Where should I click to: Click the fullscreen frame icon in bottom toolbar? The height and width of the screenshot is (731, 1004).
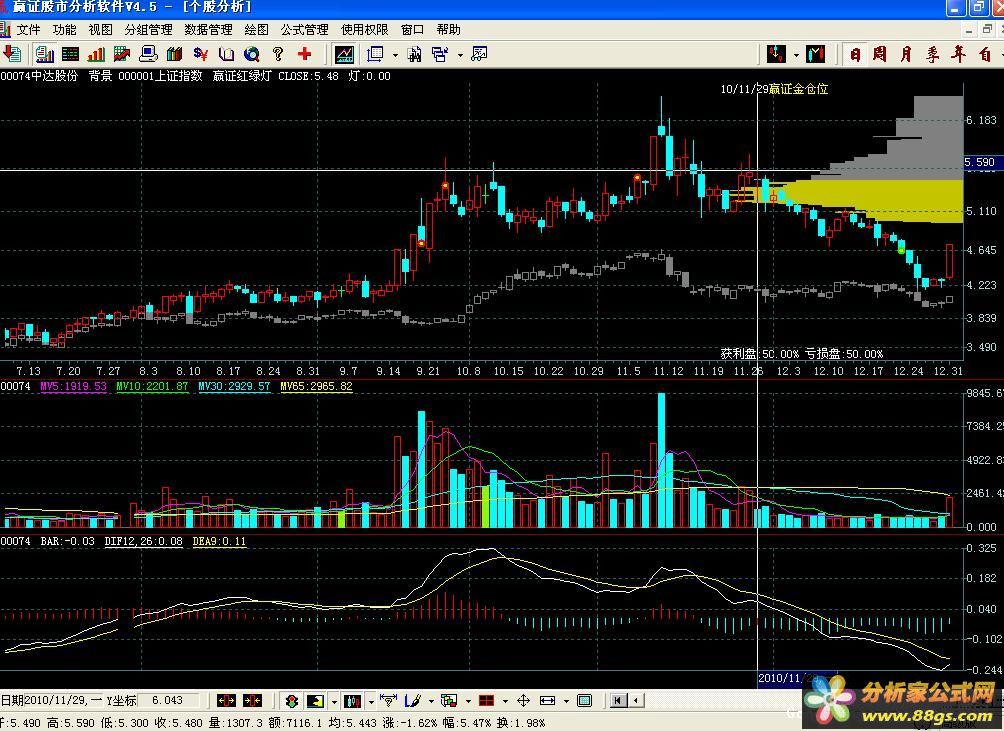585,701
